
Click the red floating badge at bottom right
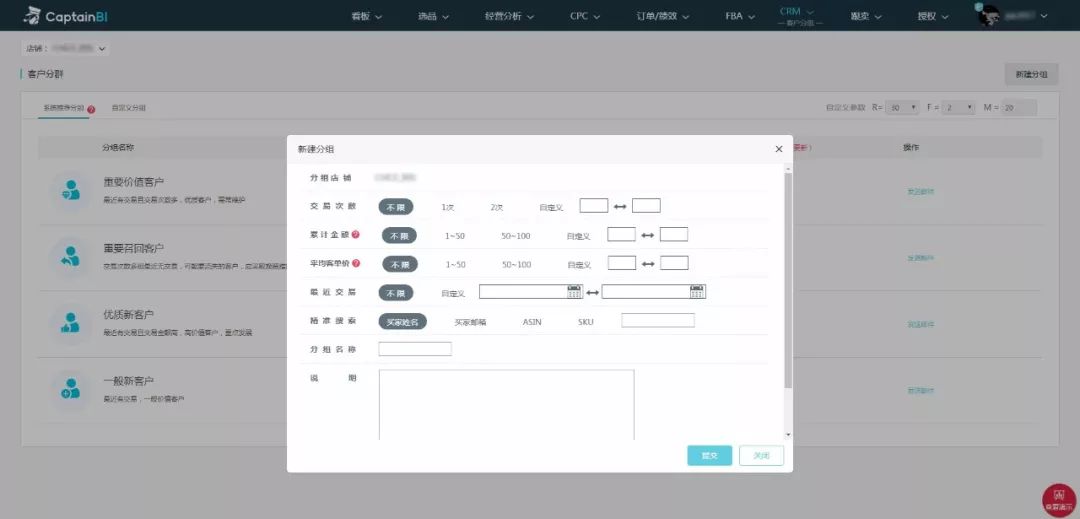pos(1059,501)
